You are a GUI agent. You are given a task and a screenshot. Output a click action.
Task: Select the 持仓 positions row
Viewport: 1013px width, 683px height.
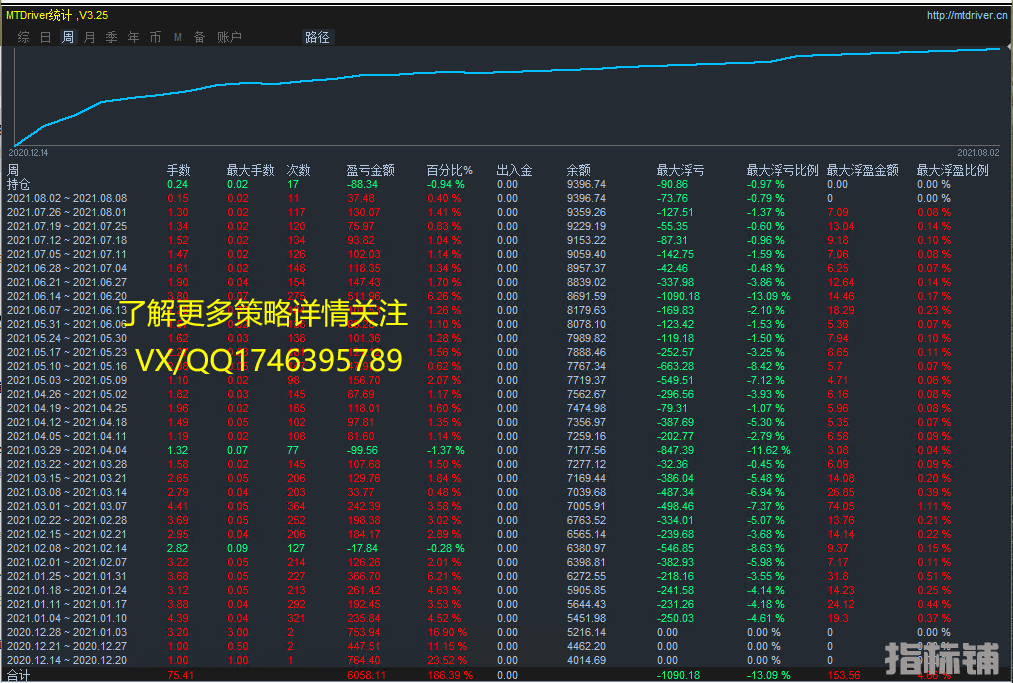(x=19, y=185)
